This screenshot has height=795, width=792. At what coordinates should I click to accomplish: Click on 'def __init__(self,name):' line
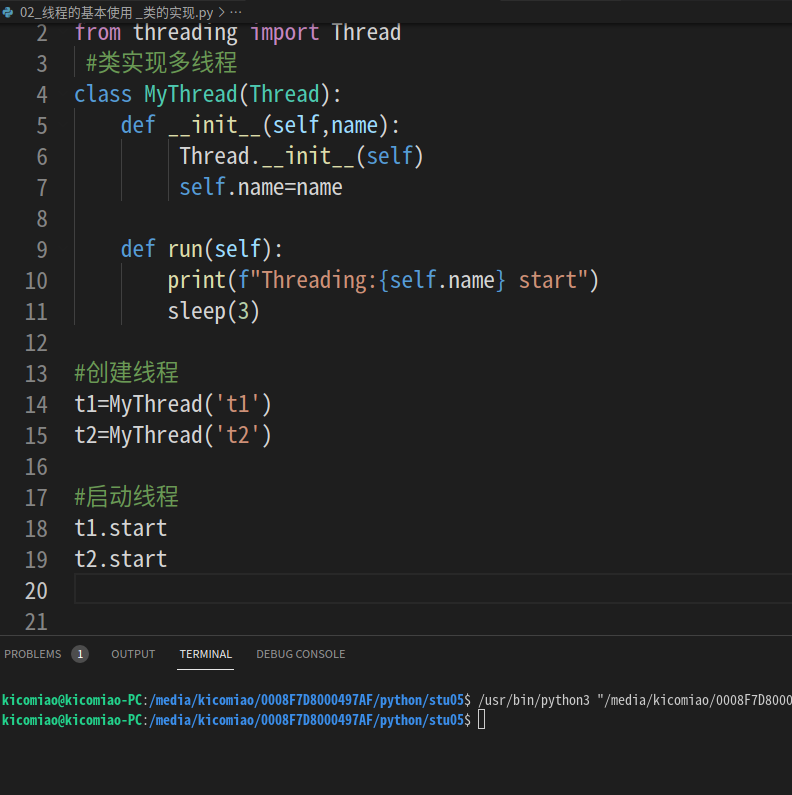click(x=260, y=126)
